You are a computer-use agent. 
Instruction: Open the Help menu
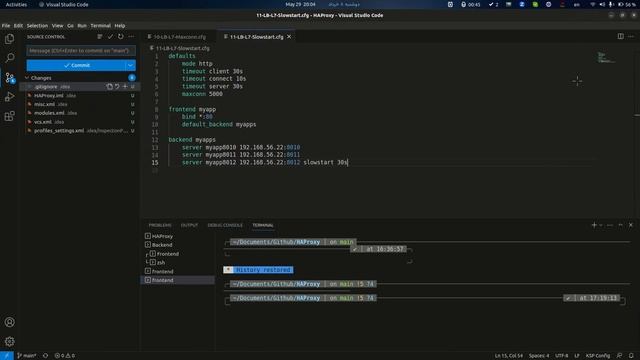[x=120, y=26]
